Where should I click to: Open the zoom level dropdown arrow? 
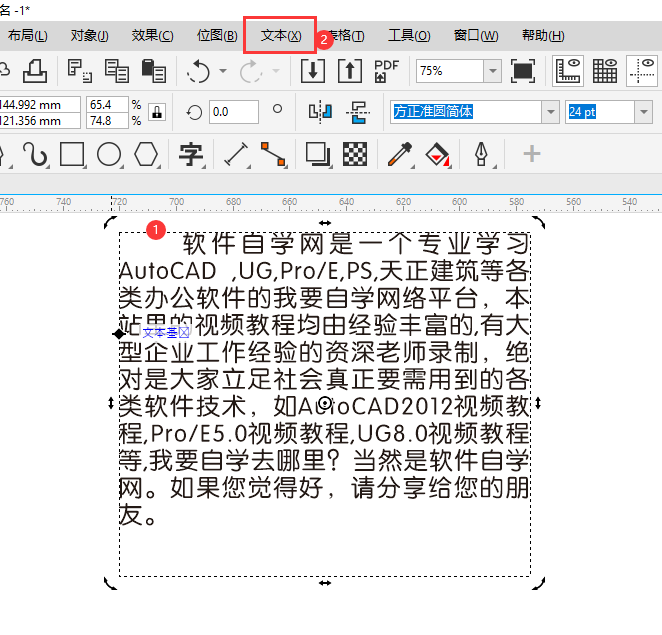tap(493, 71)
